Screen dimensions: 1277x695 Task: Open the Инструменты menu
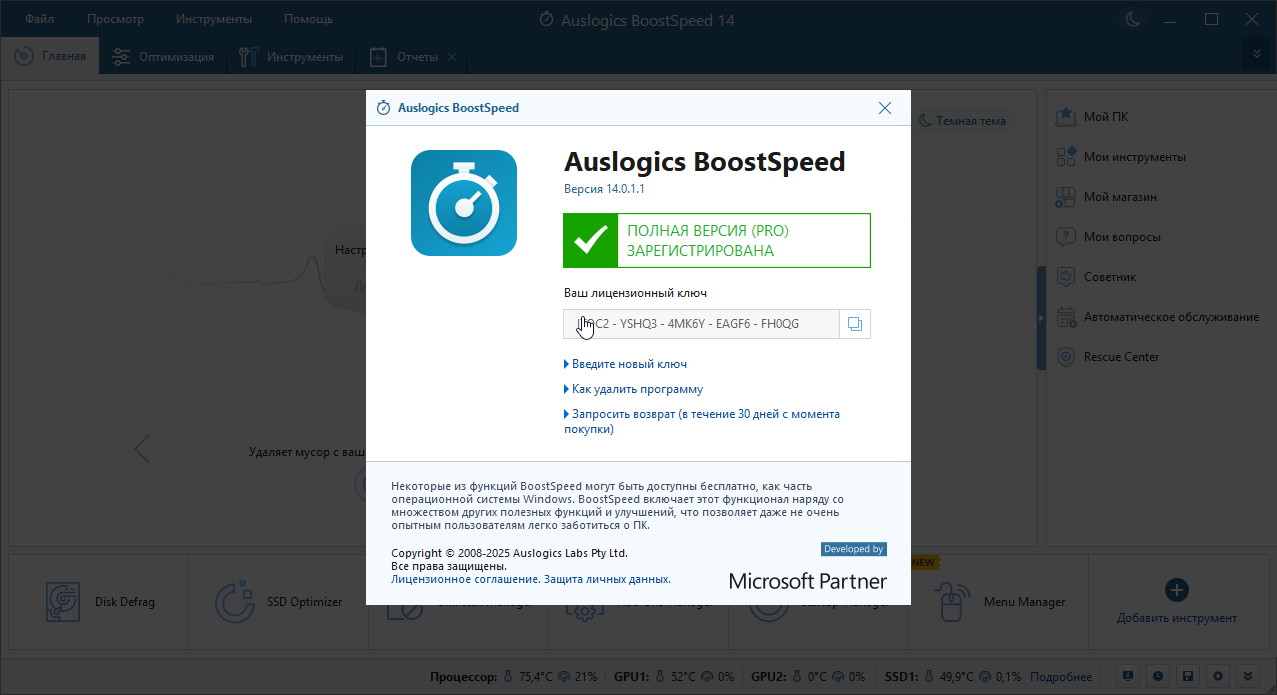(214, 19)
